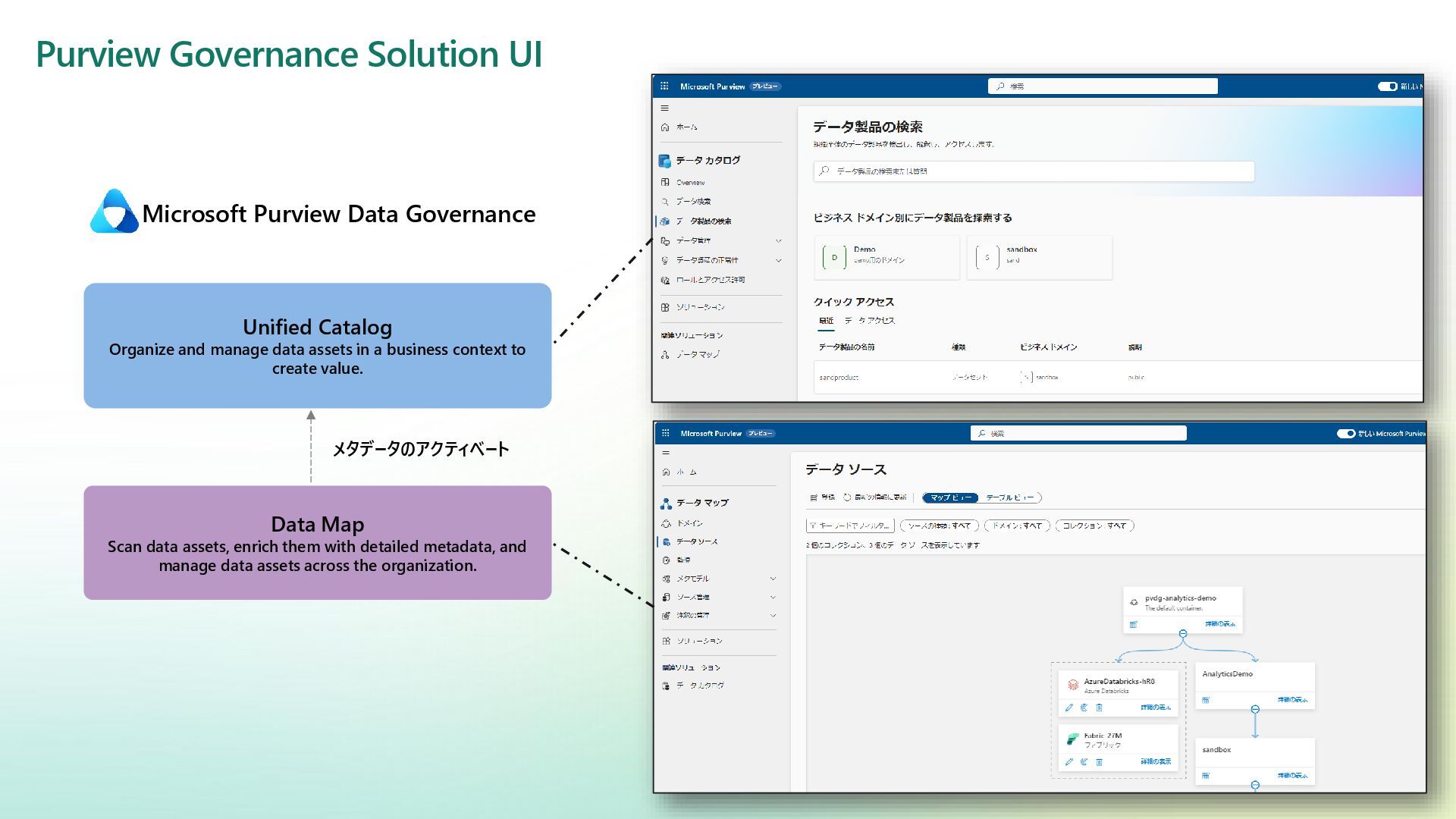Click details link on sandbox collection card
The height and width of the screenshot is (819, 1456).
1291,775
